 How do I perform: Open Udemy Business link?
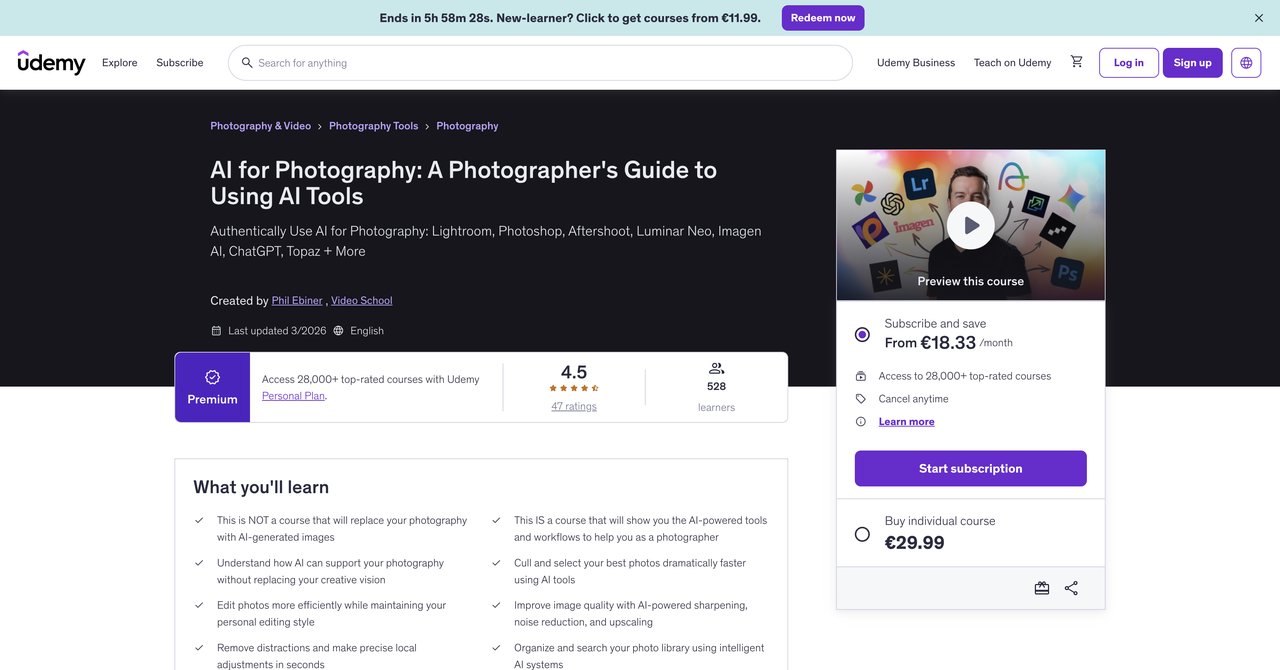(916, 63)
